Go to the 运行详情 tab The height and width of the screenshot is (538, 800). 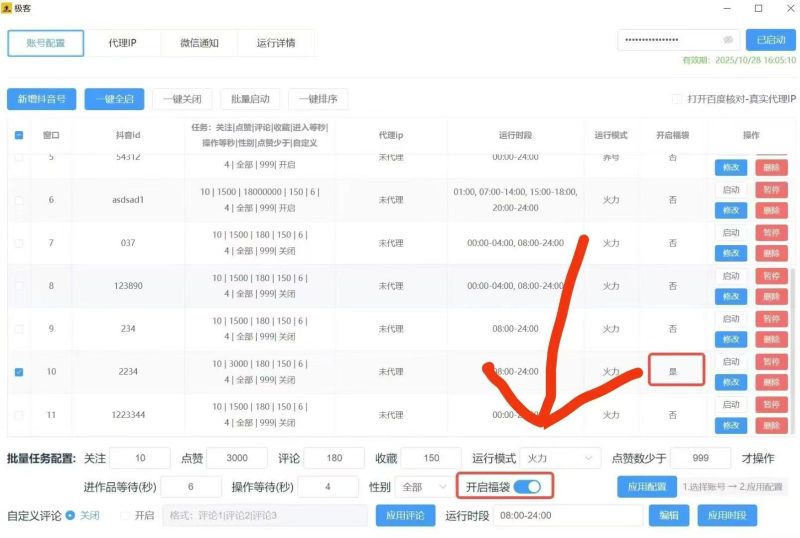pyautogui.click(x=275, y=43)
